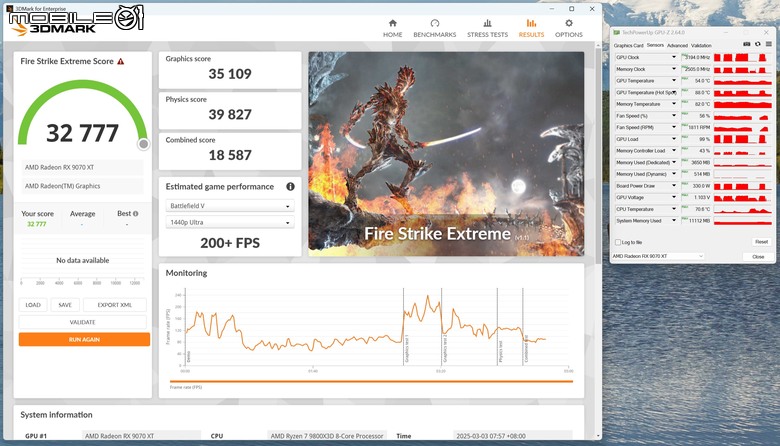Image resolution: width=780 pixels, height=446 pixels.
Task: Switch to Advanced tab in GPU-Z
Action: pos(677,45)
